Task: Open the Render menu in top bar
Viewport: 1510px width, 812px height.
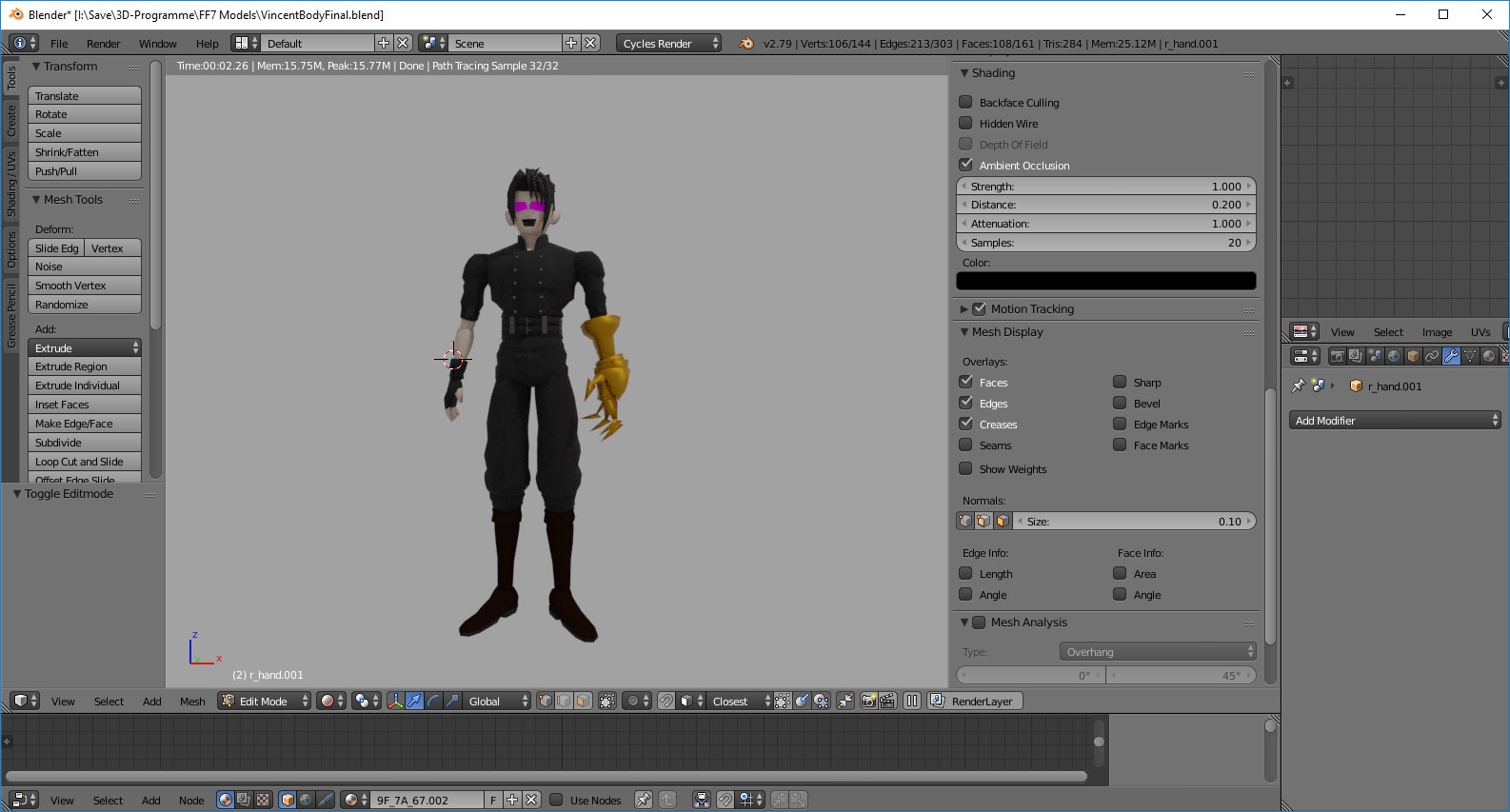Action: (x=103, y=43)
